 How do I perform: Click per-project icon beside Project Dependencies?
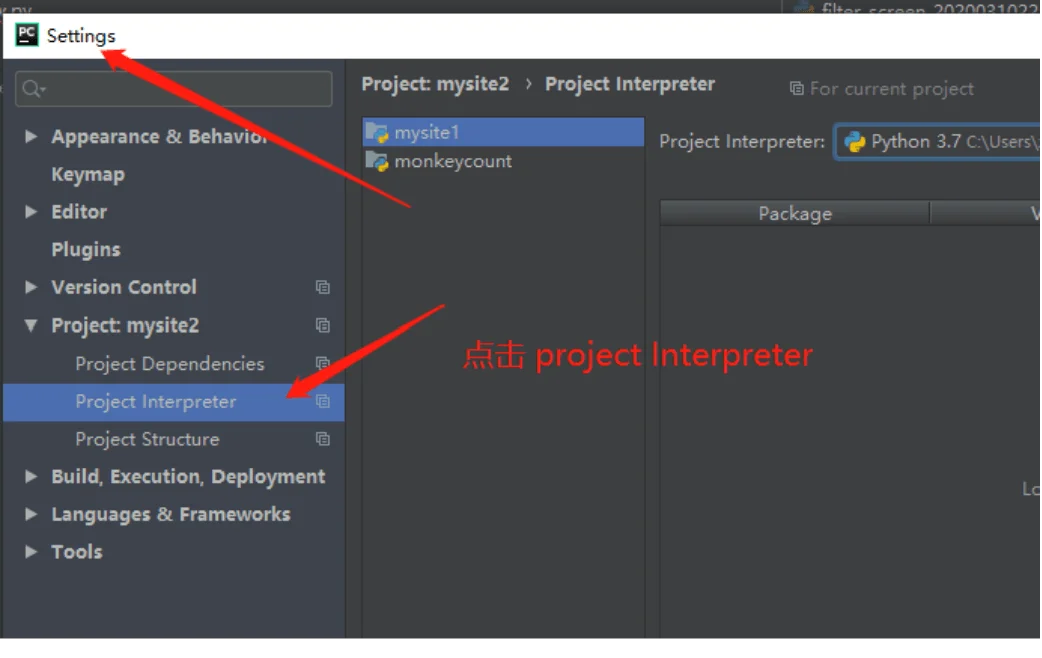coord(322,363)
